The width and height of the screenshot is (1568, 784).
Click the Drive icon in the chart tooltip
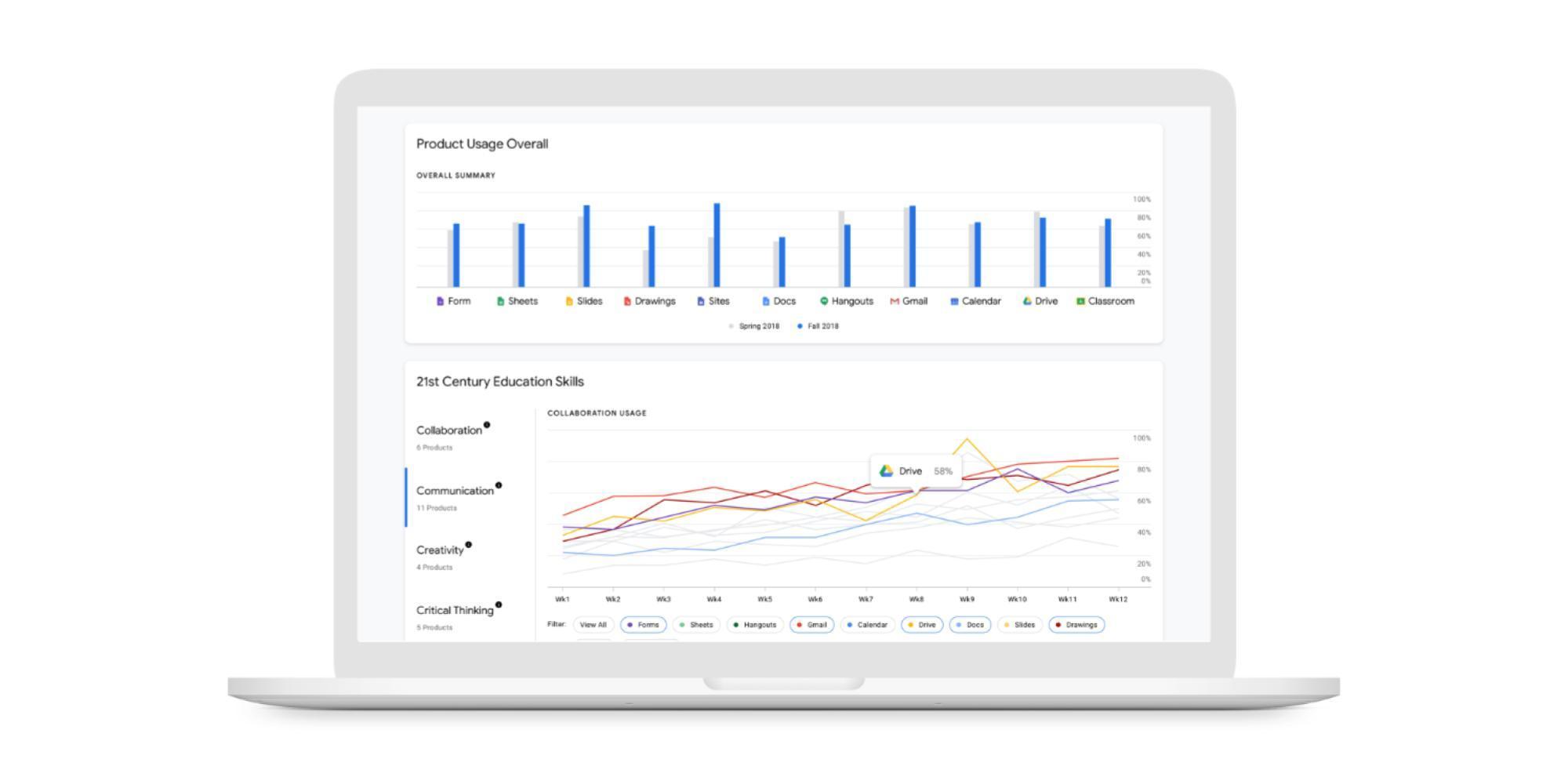[886, 471]
